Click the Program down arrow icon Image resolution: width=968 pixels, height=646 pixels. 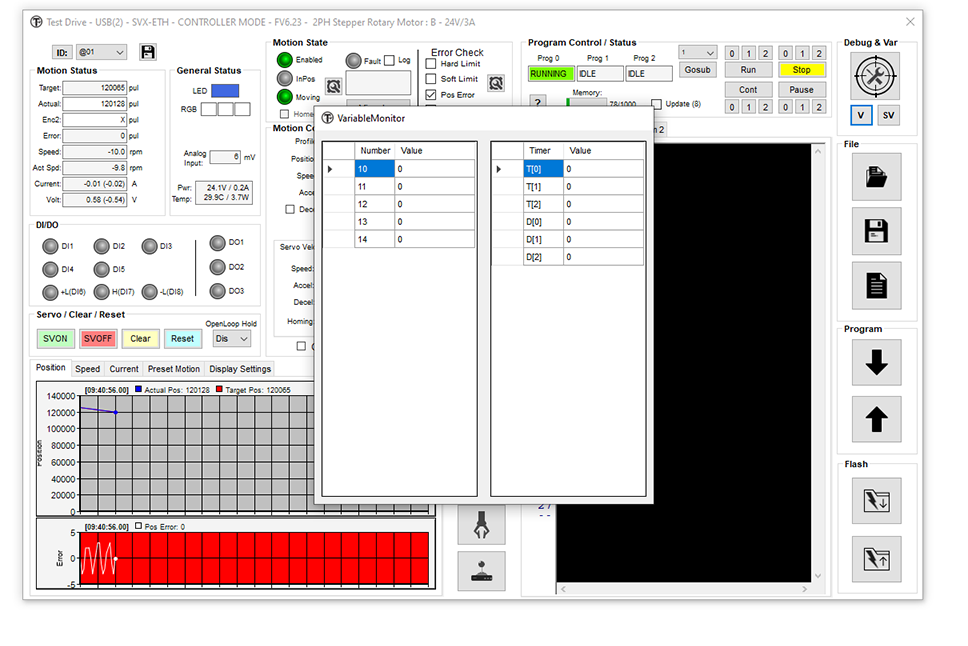click(876, 363)
